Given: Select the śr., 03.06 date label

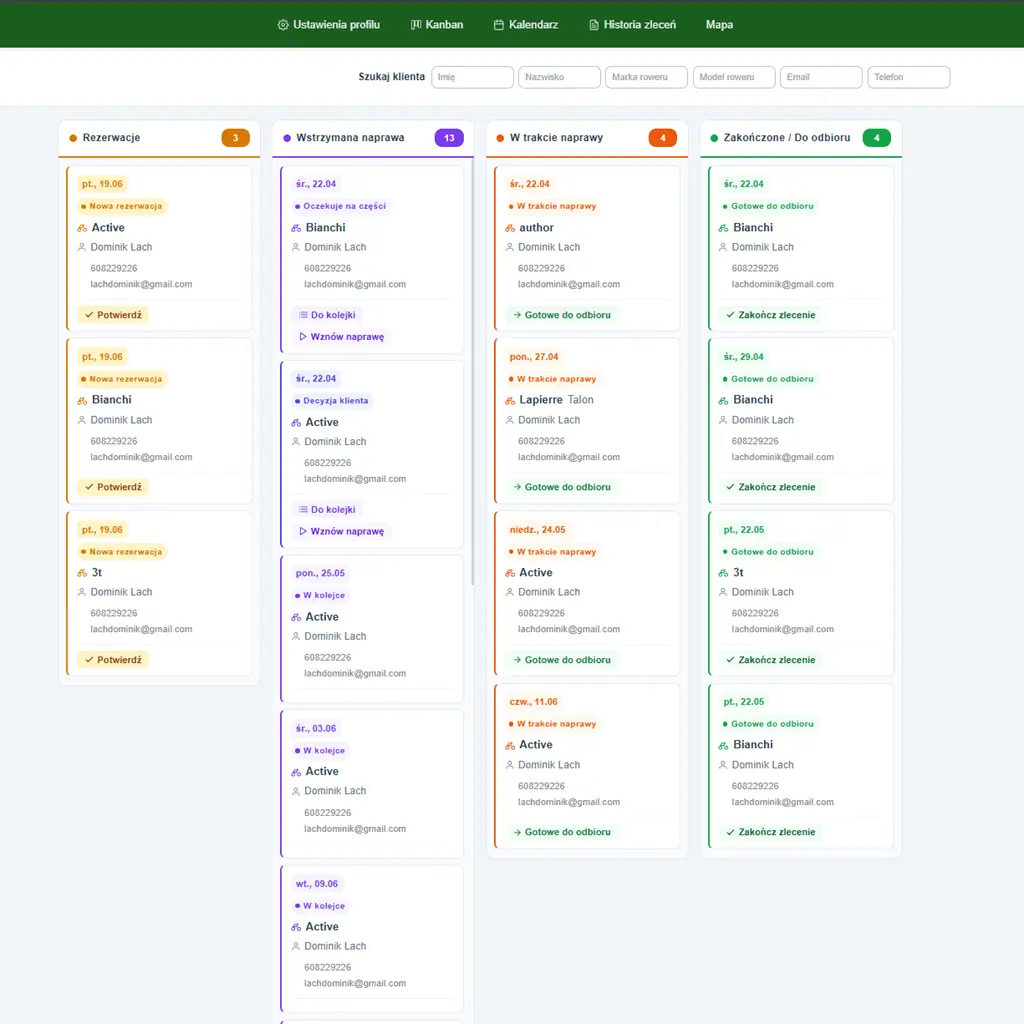Looking at the screenshot, I should point(315,729).
